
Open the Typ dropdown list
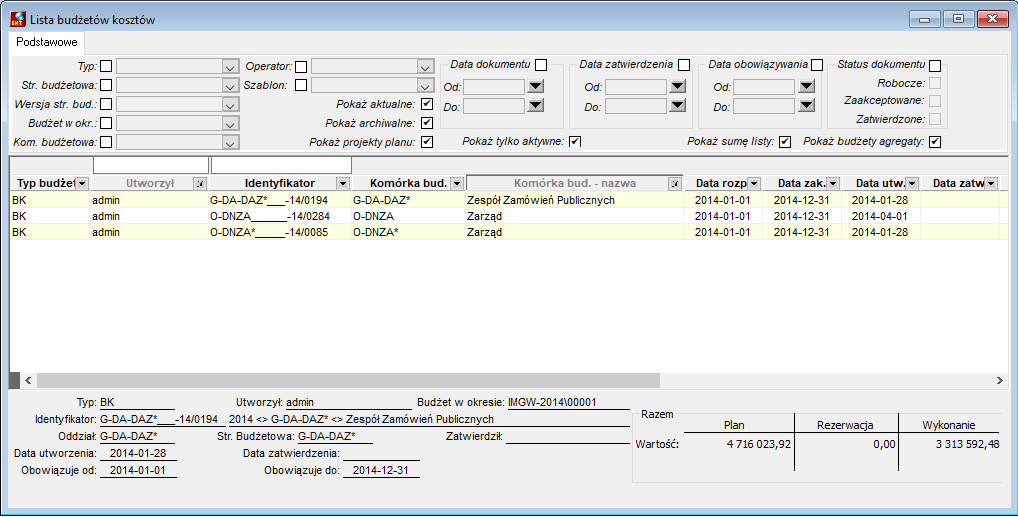point(230,67)
